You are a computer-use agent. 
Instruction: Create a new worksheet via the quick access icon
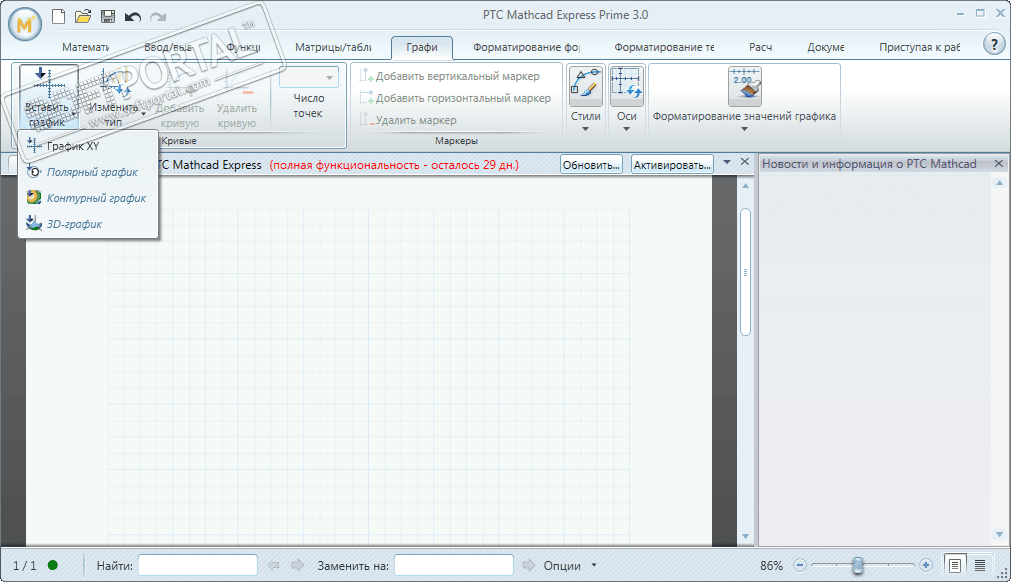point(59,16)
